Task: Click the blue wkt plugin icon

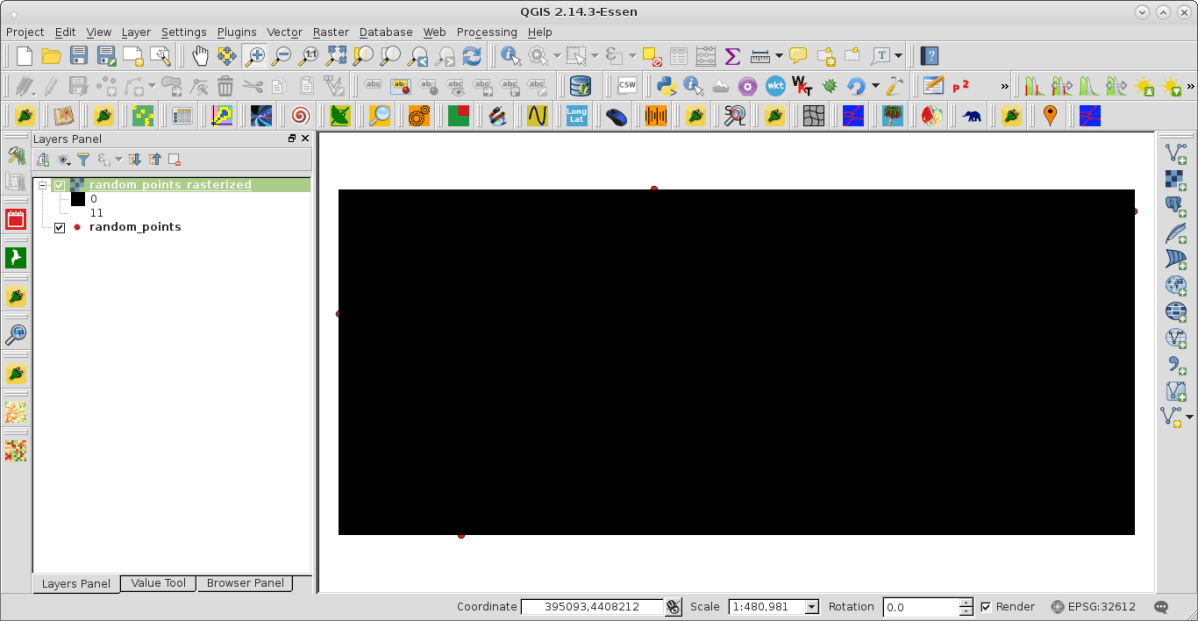Action: 775,86
